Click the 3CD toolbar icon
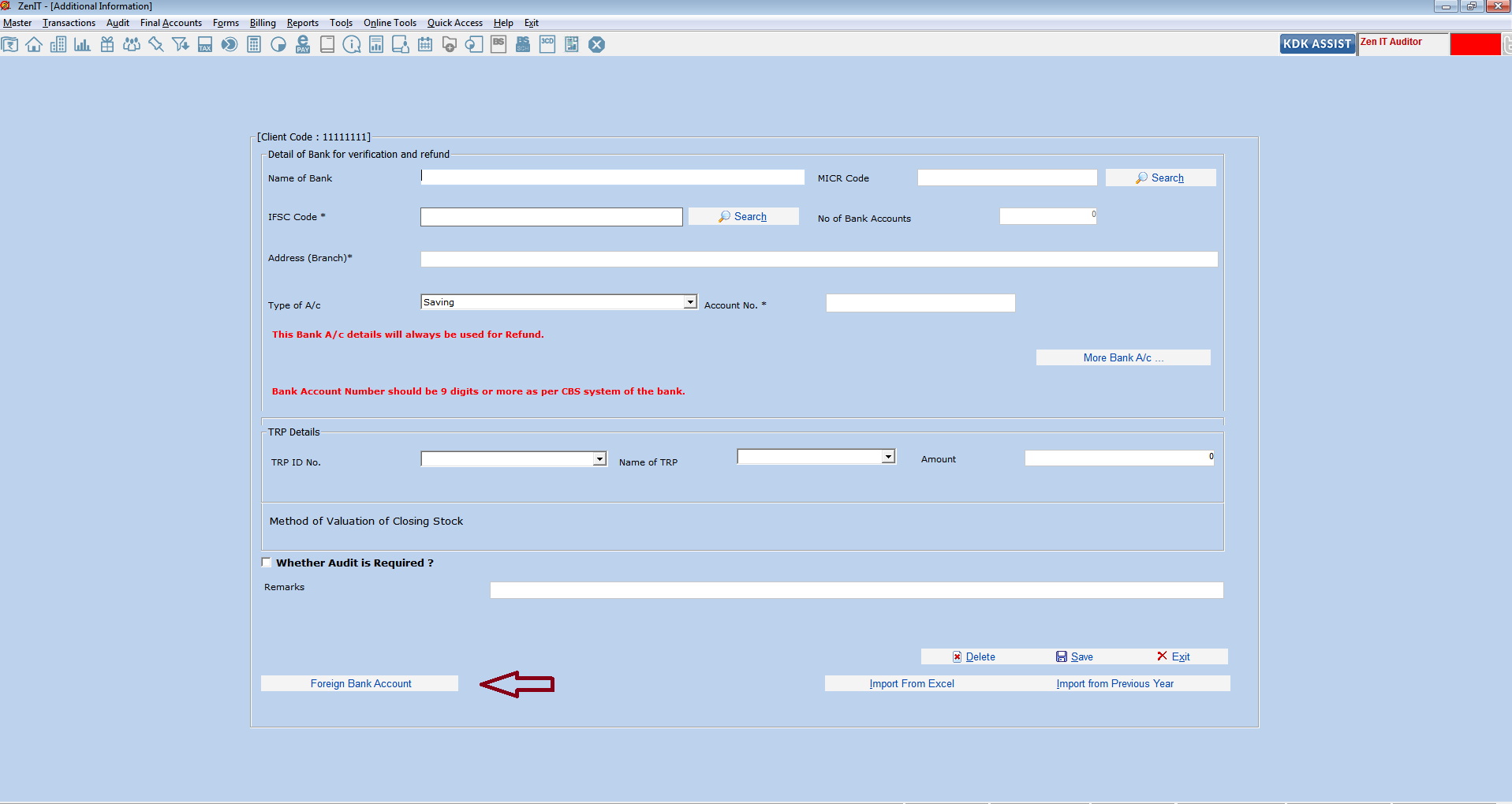Image resolution: width=1512 pixels, height=804 pixels. click(547, 45)
